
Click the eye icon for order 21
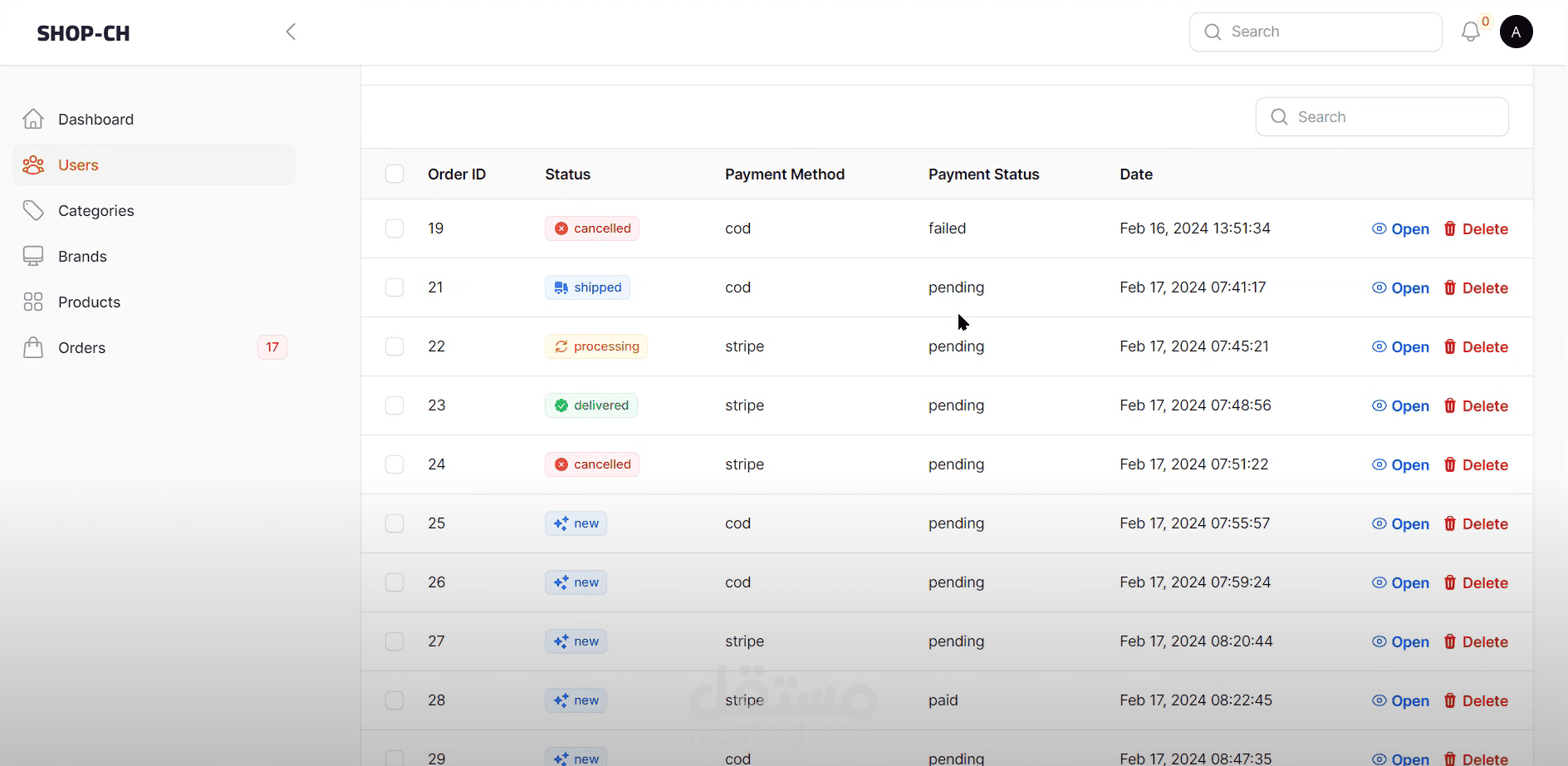[x=1379, y=287]
